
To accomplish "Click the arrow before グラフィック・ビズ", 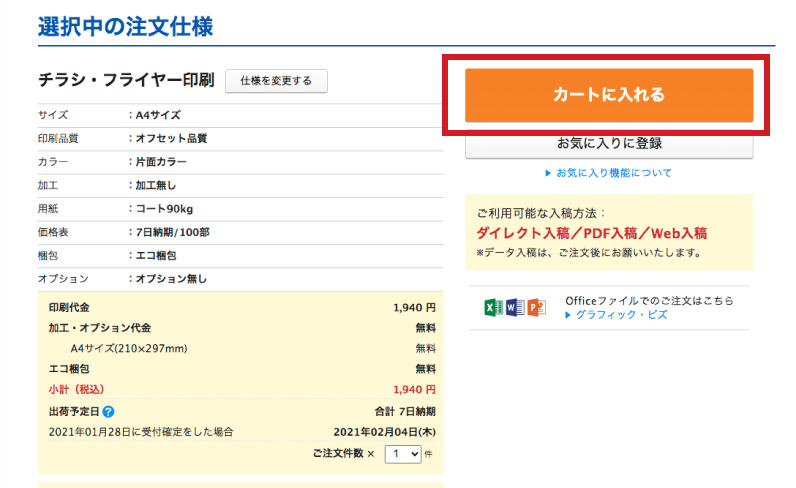I will click(568, 315).
